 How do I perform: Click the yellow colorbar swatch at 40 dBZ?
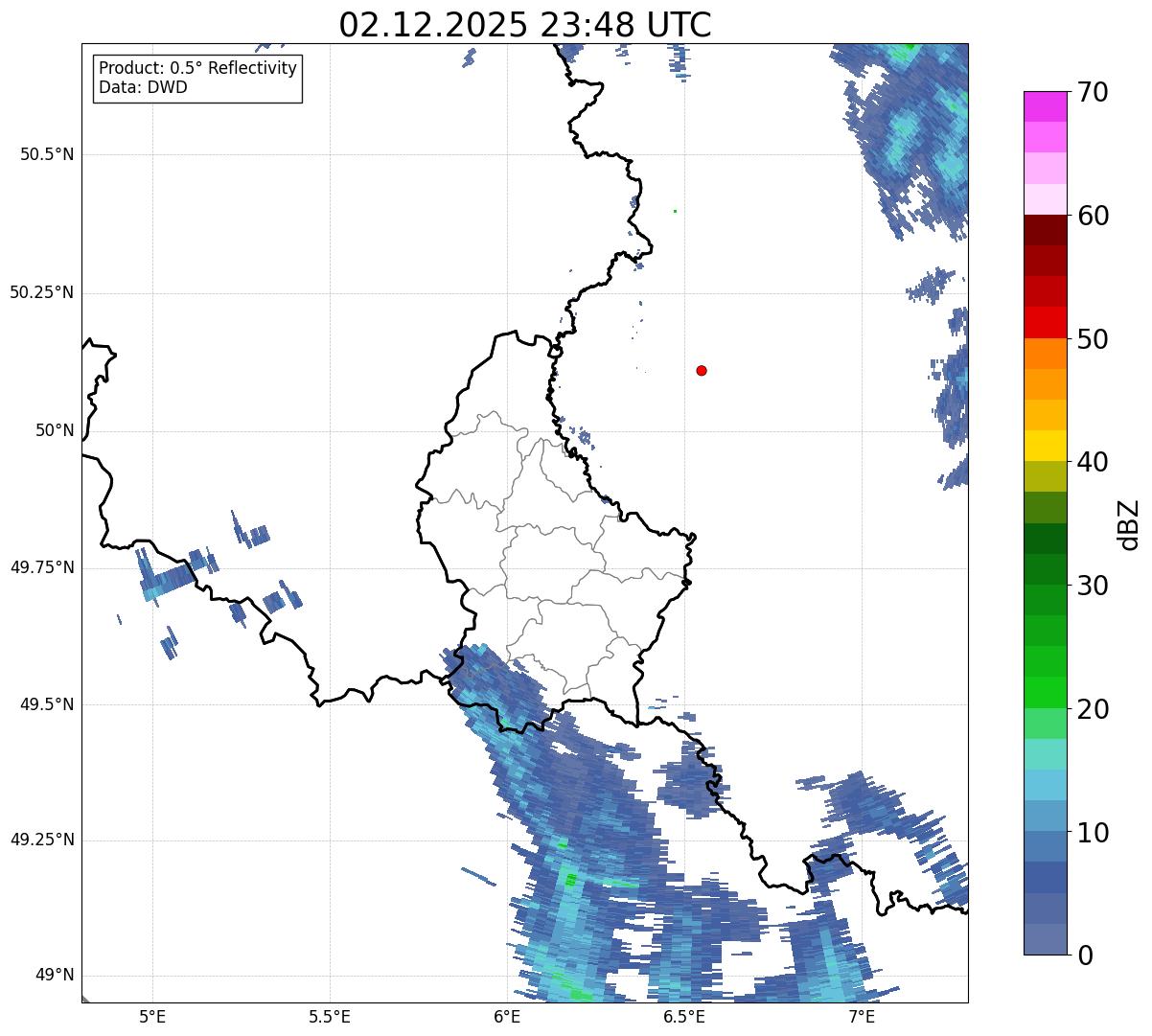tap(1045, 446)
